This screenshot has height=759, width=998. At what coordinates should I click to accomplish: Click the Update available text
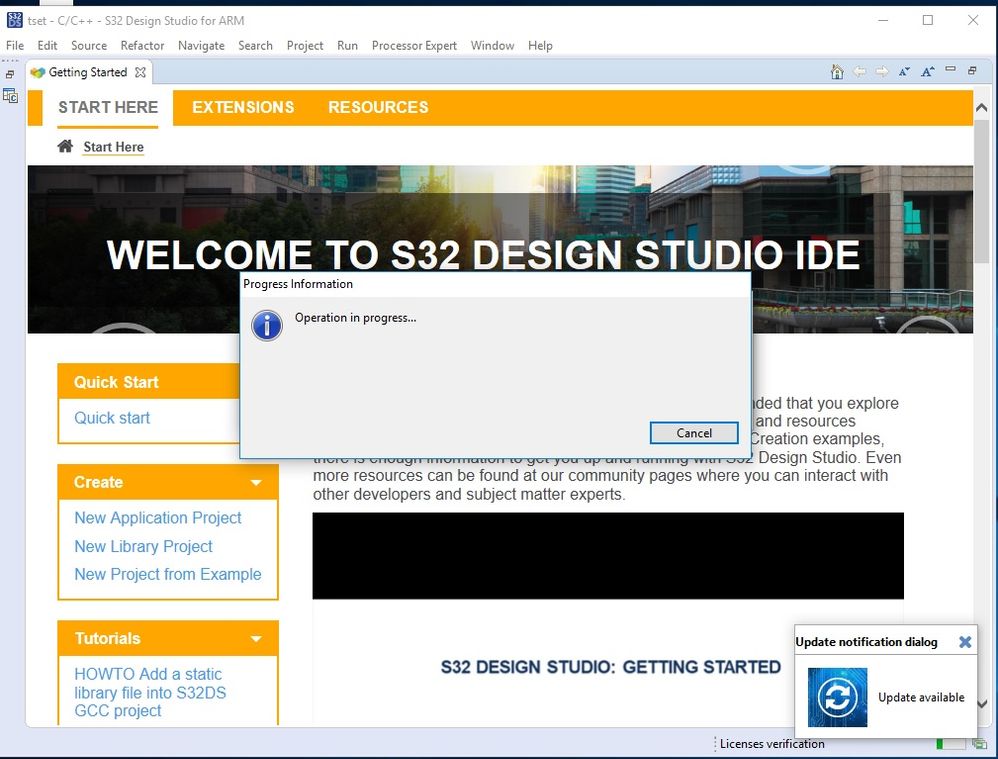(x=921, y=697)
